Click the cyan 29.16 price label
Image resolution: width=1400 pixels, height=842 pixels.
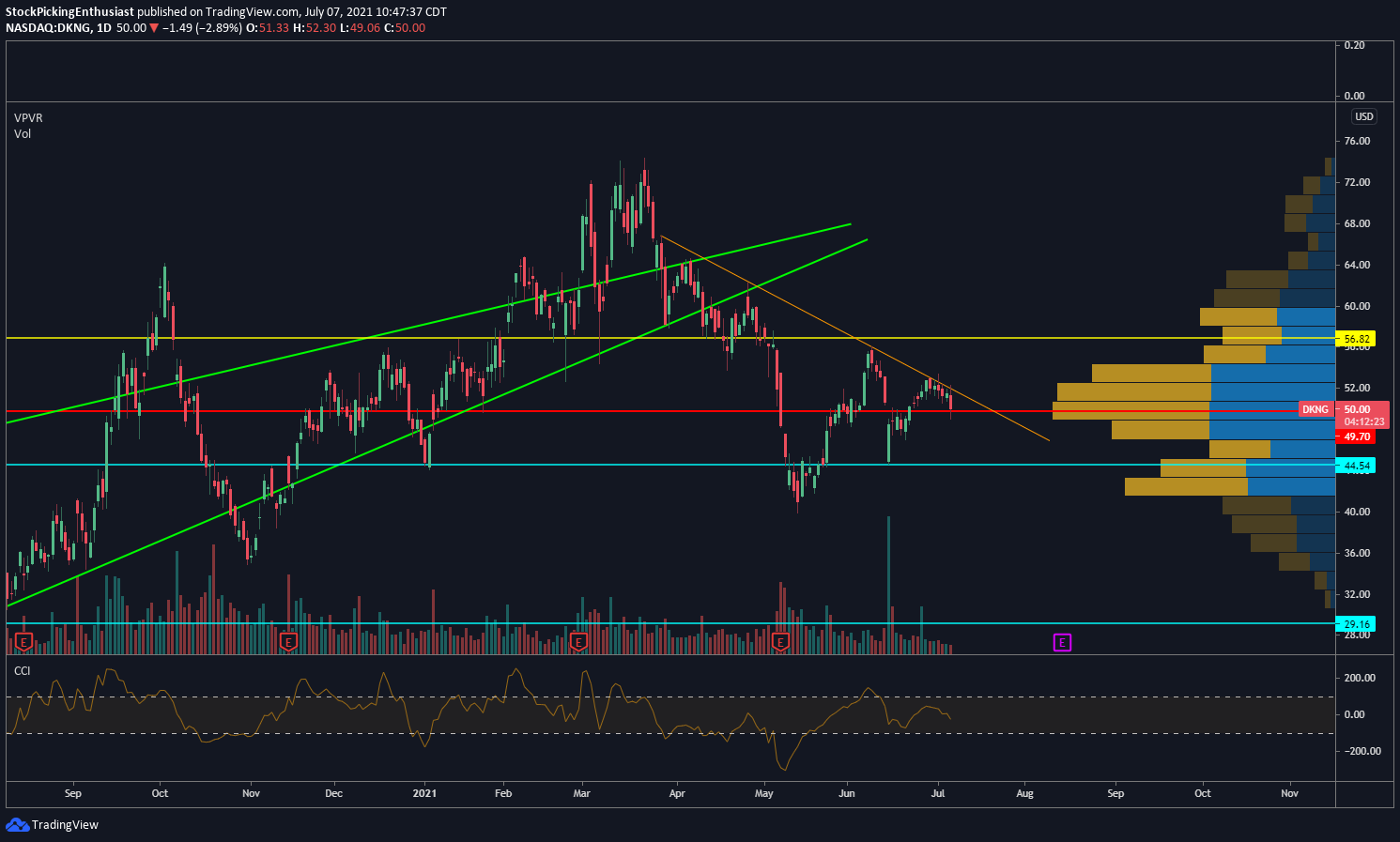[1358, 624]
